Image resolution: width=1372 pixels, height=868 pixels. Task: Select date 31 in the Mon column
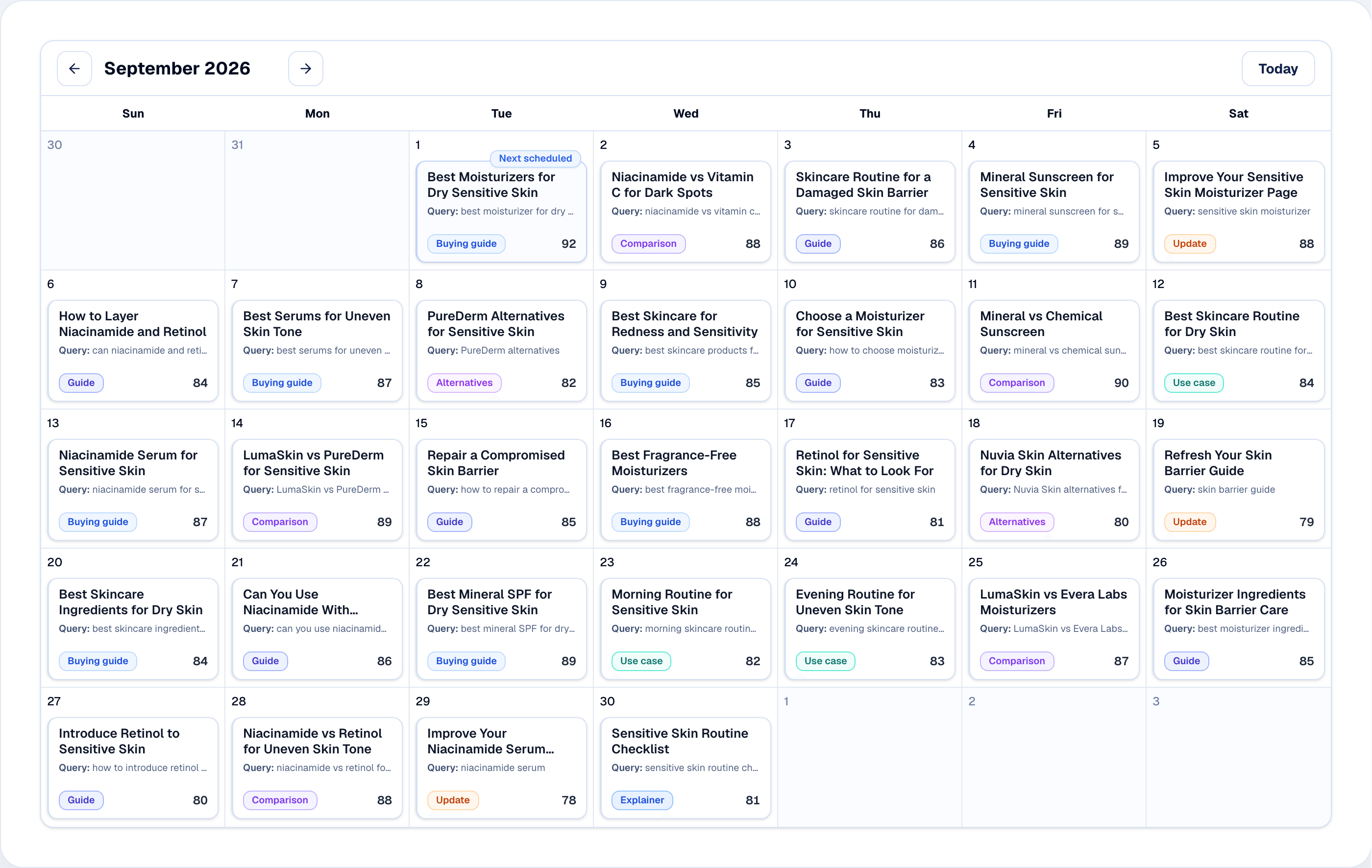click(237, 145)
